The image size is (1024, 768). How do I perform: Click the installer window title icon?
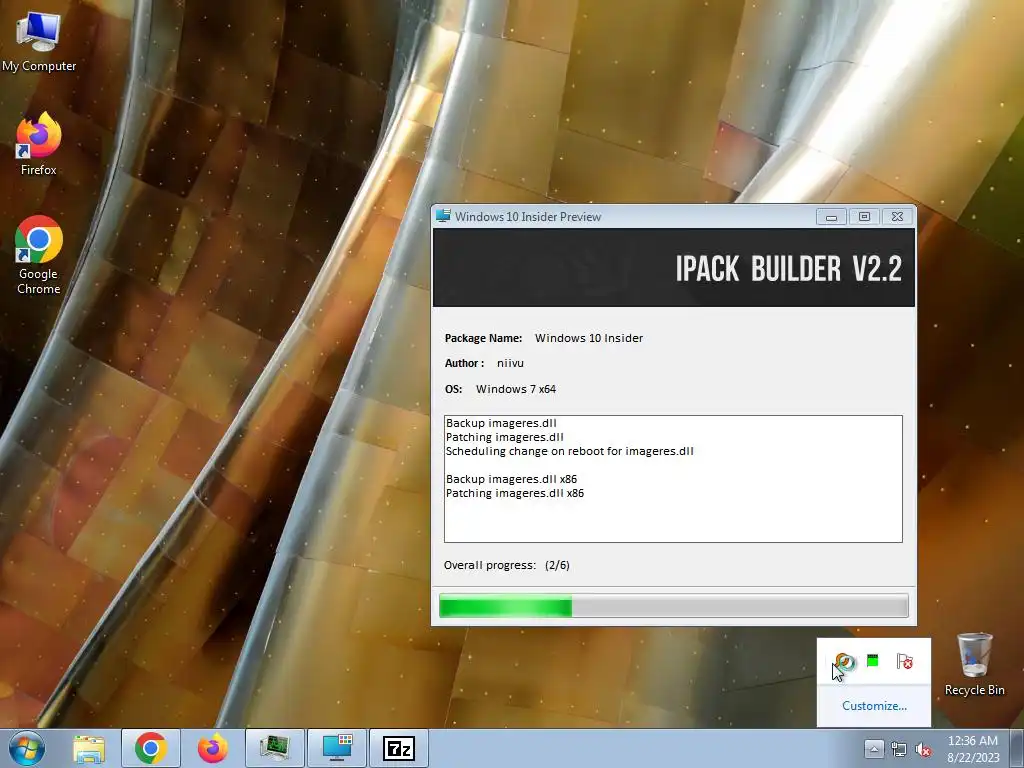coord(443,216)
